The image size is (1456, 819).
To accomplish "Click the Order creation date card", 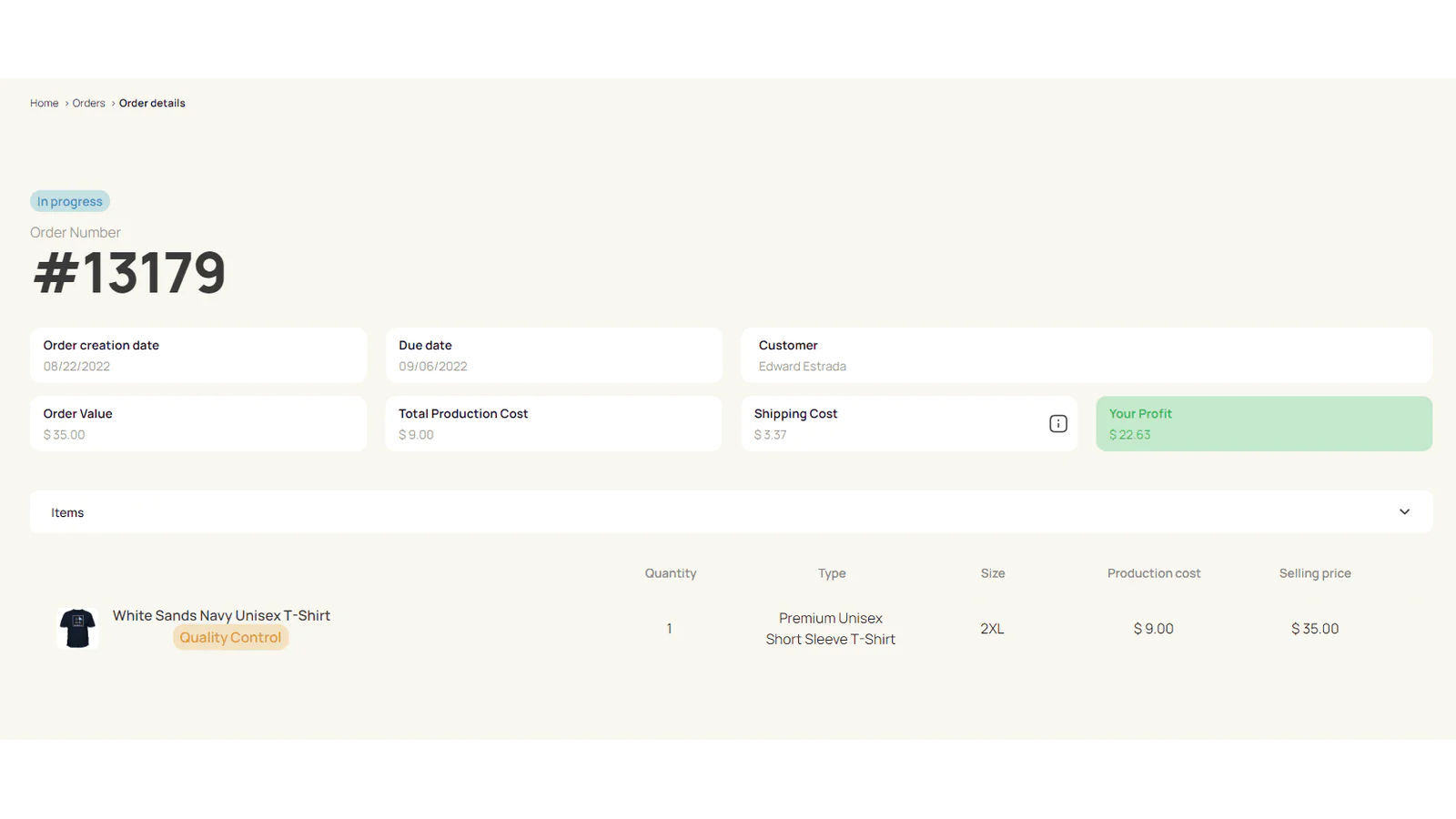I will [197, 355].
